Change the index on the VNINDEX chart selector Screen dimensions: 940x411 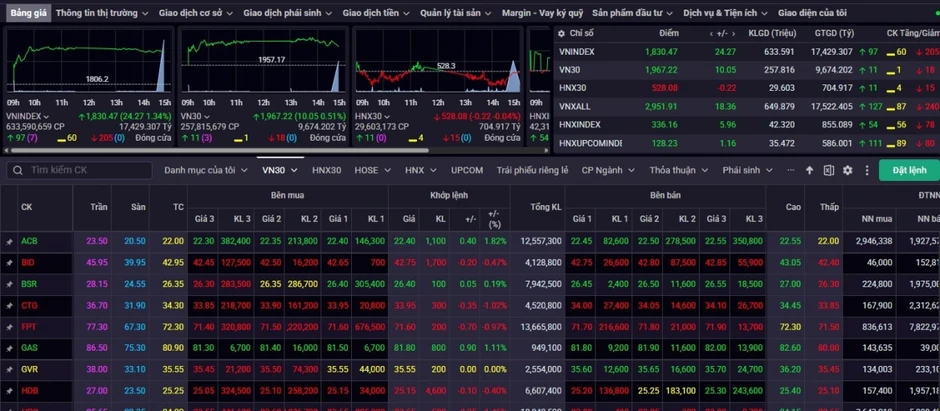27,116
